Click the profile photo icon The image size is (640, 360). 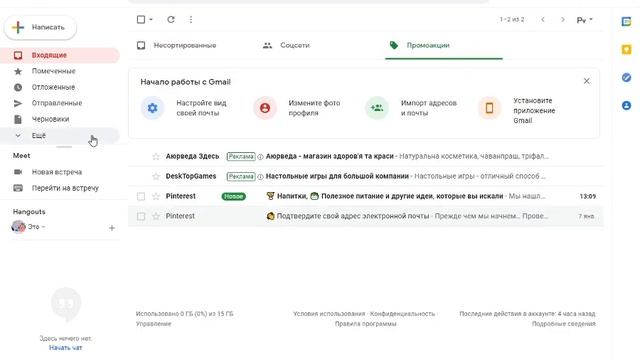coord(265,108)
